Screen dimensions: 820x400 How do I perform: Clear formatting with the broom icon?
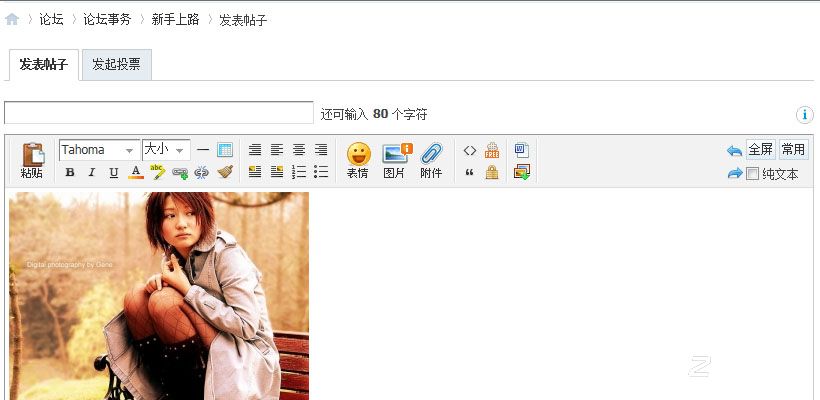(x=225, y=172)
